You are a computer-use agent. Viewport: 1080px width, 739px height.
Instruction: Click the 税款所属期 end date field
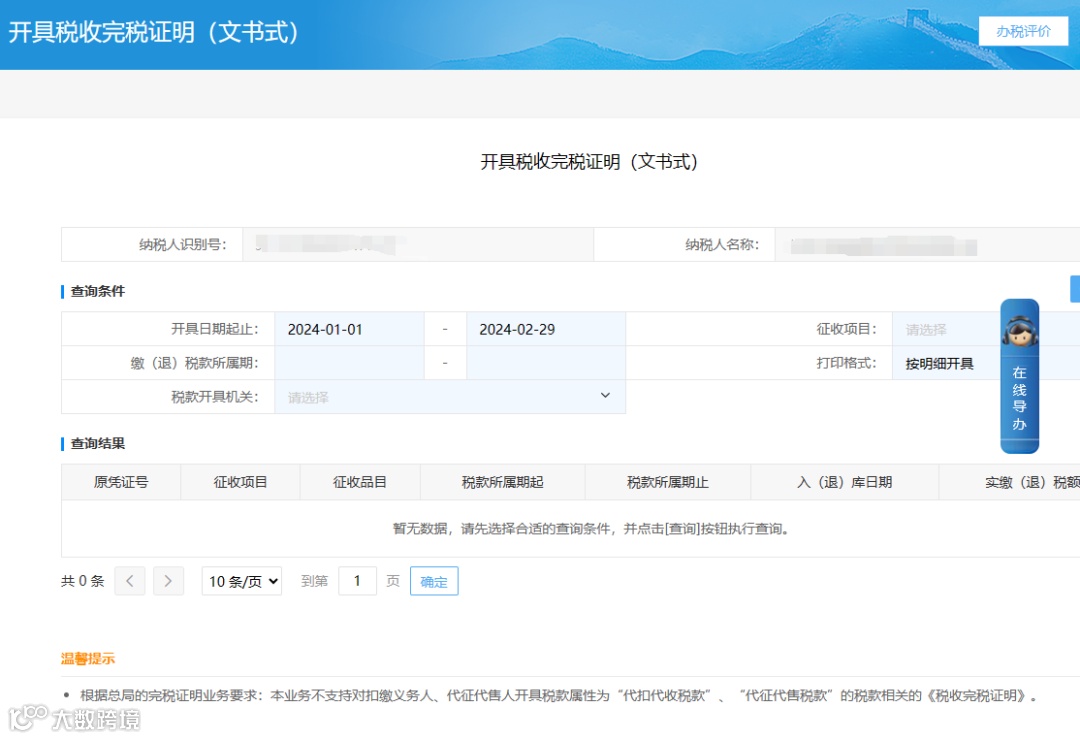pyautogui.click(x=546, y=363)
